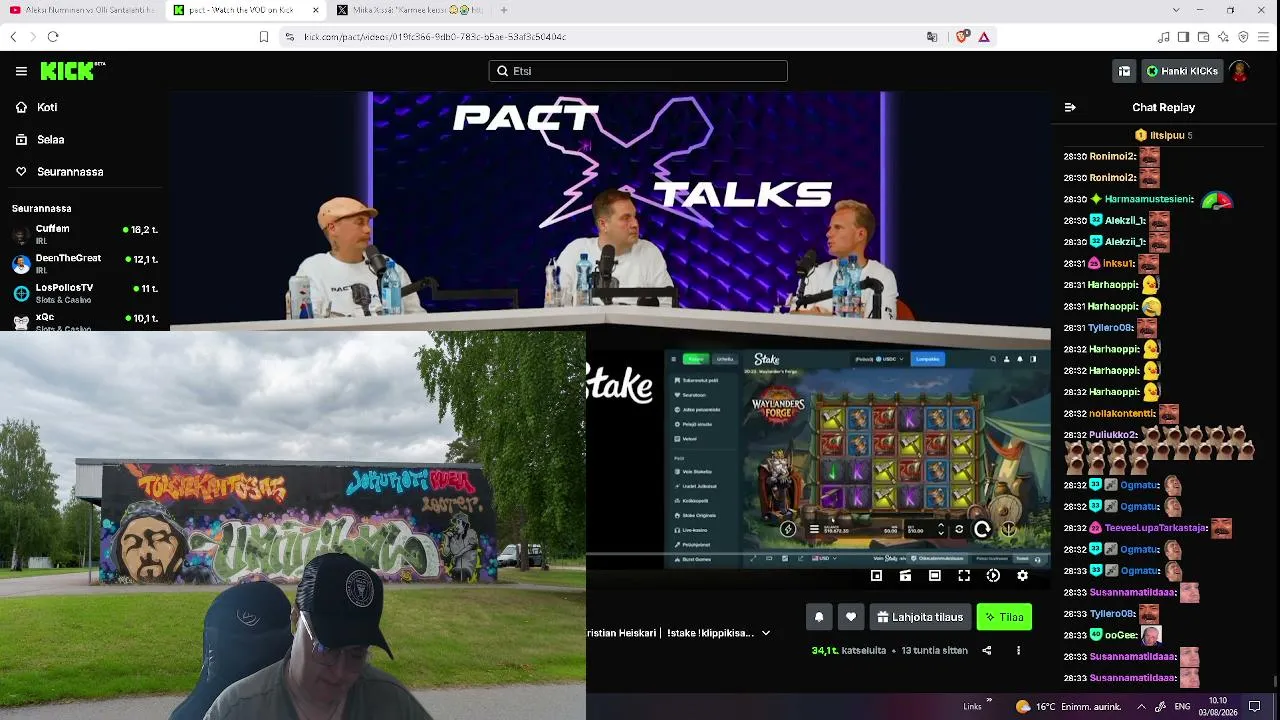Click the chat username noilakontentti

click(x=1122, y=413)
